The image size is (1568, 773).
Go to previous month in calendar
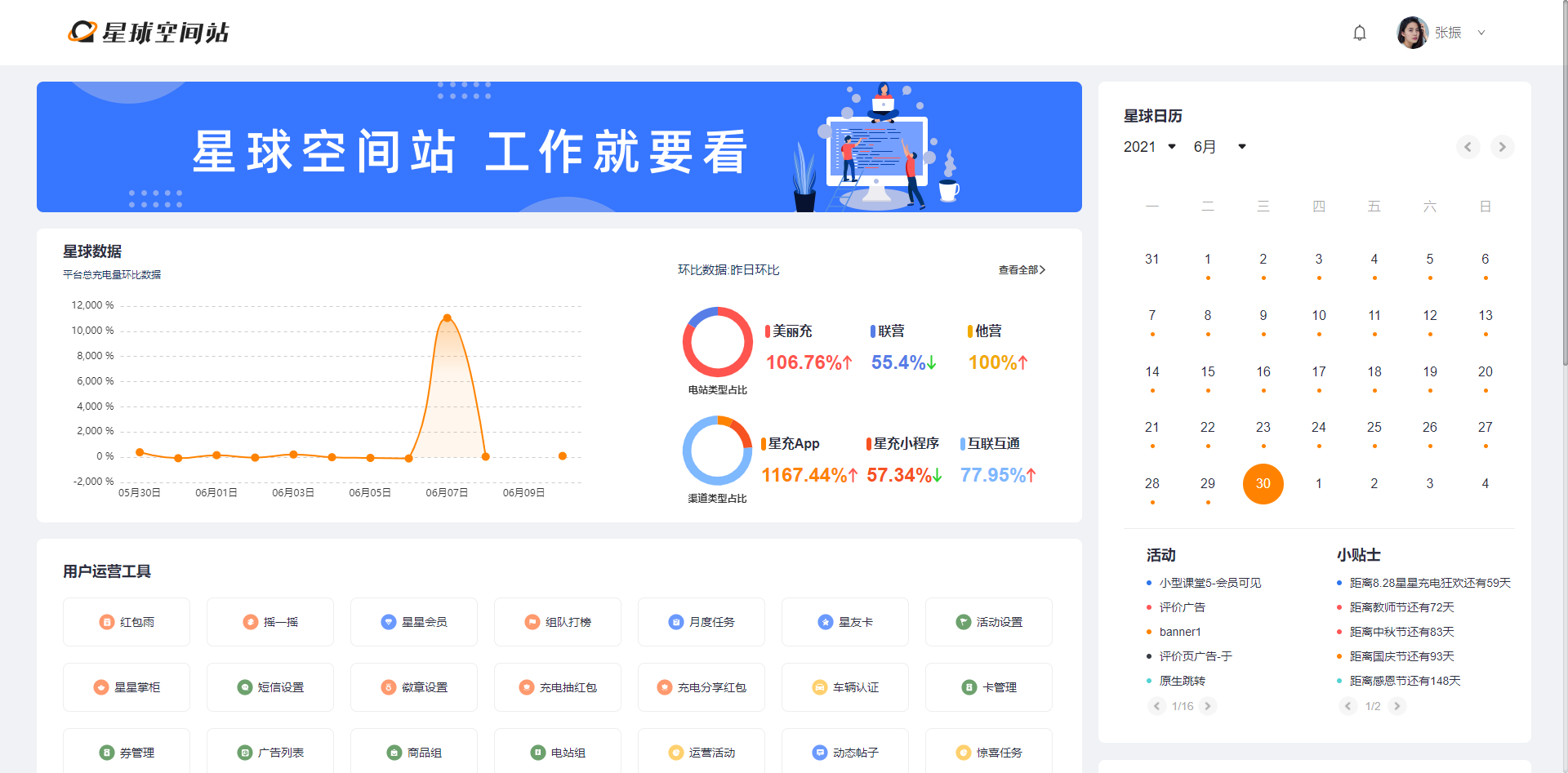pos(1468,147)
